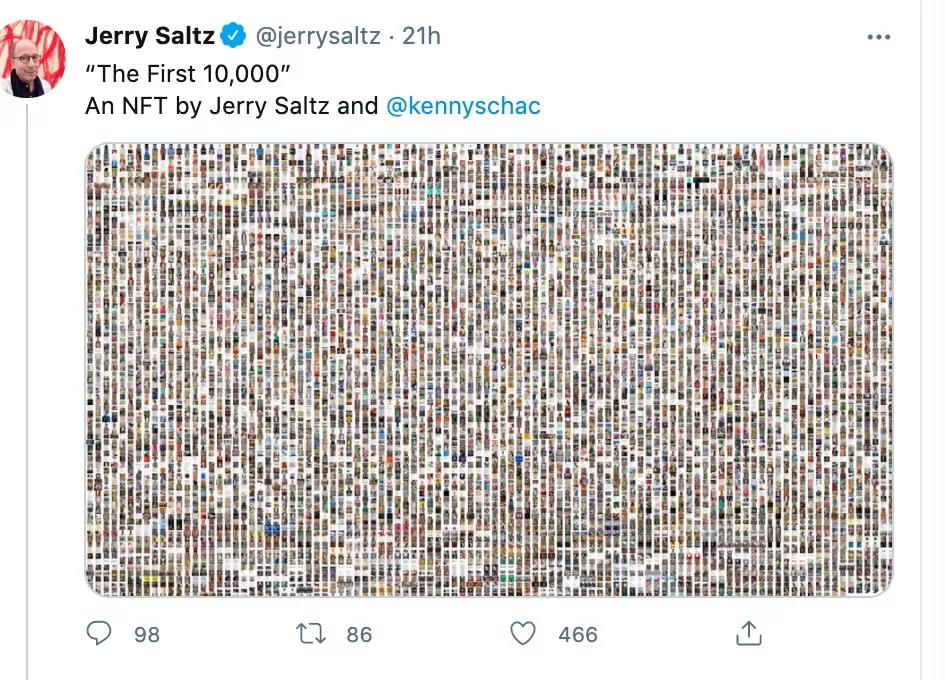The image size is (946, 680).
Task: Click the top-left corner of the collage image
Action: coord(96,154)
